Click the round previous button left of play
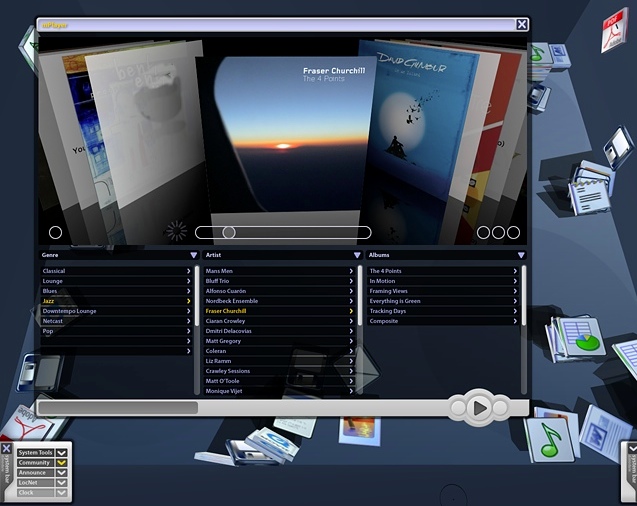The image size is (637, 506). [458, 408]
